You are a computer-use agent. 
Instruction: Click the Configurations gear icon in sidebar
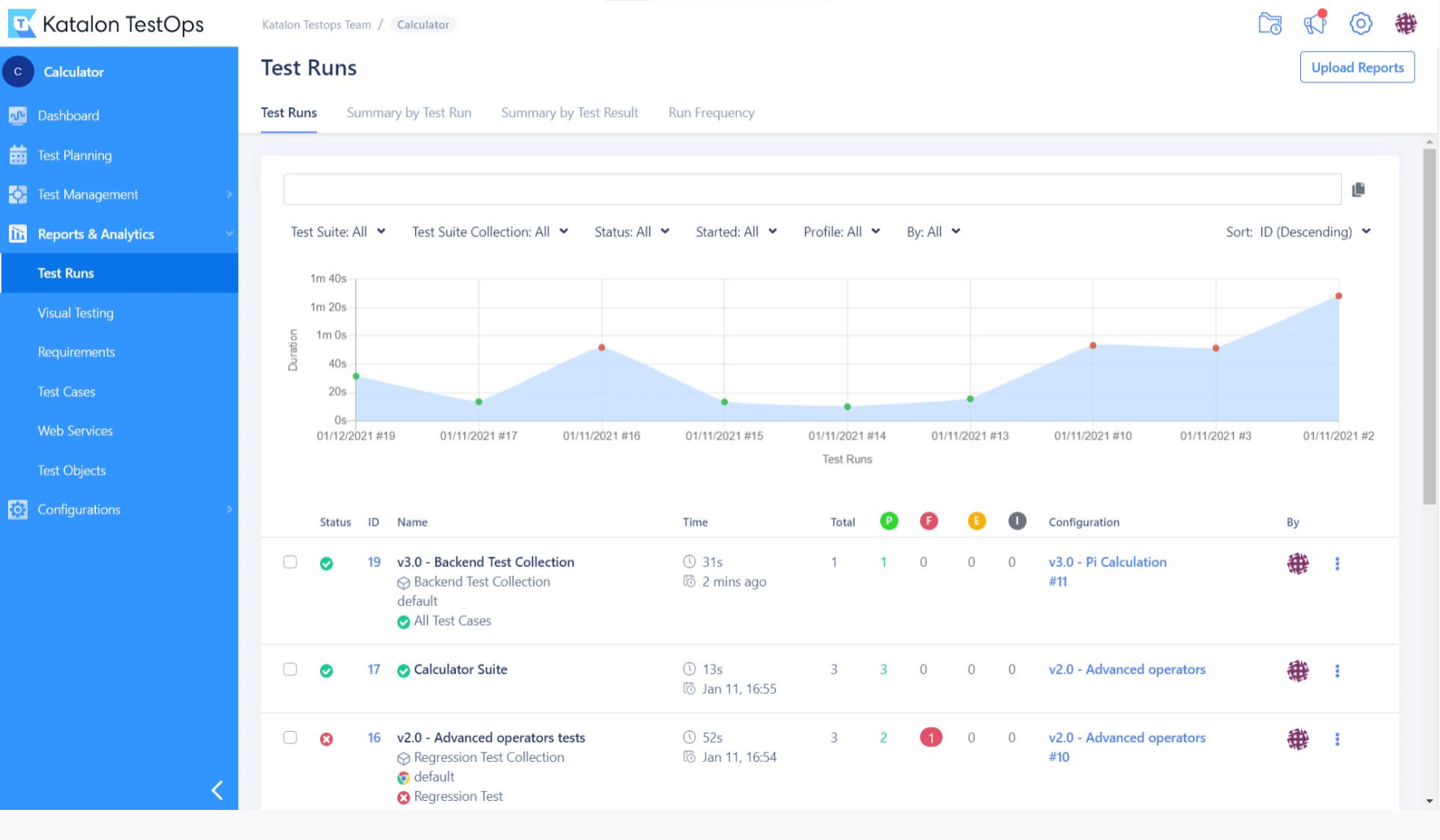tap(18, 509)
